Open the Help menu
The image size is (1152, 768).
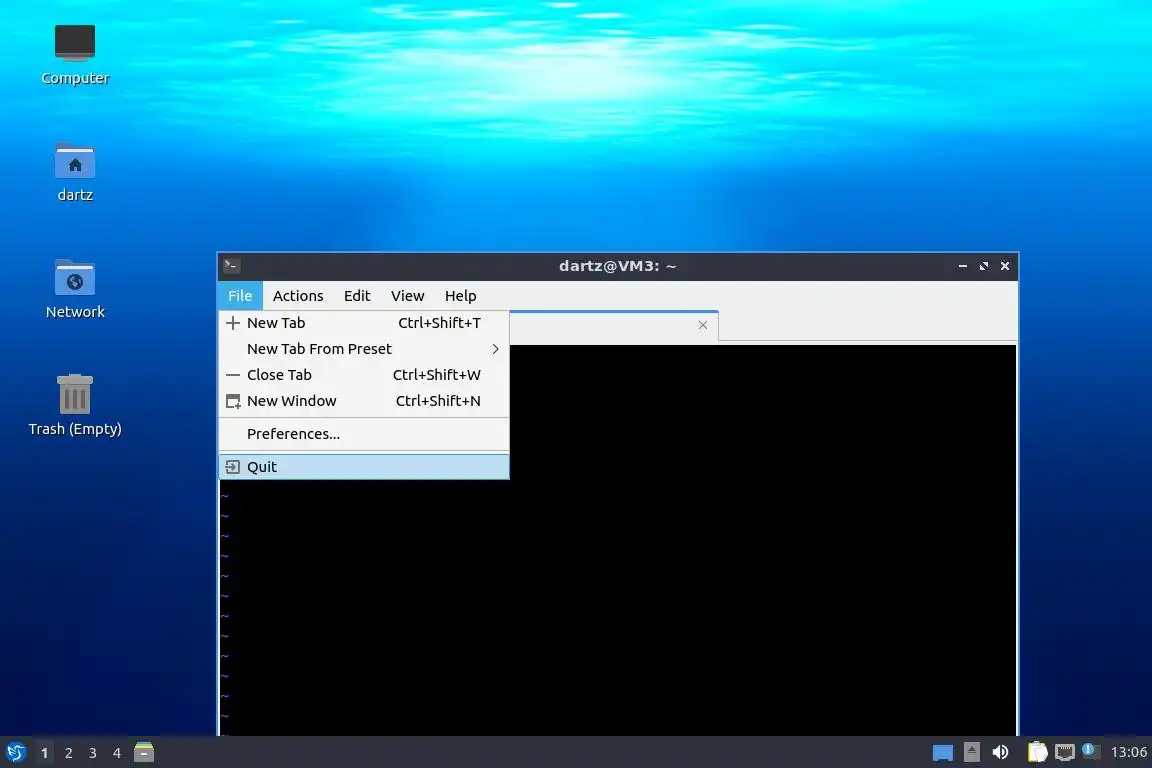tap(461, 295)
